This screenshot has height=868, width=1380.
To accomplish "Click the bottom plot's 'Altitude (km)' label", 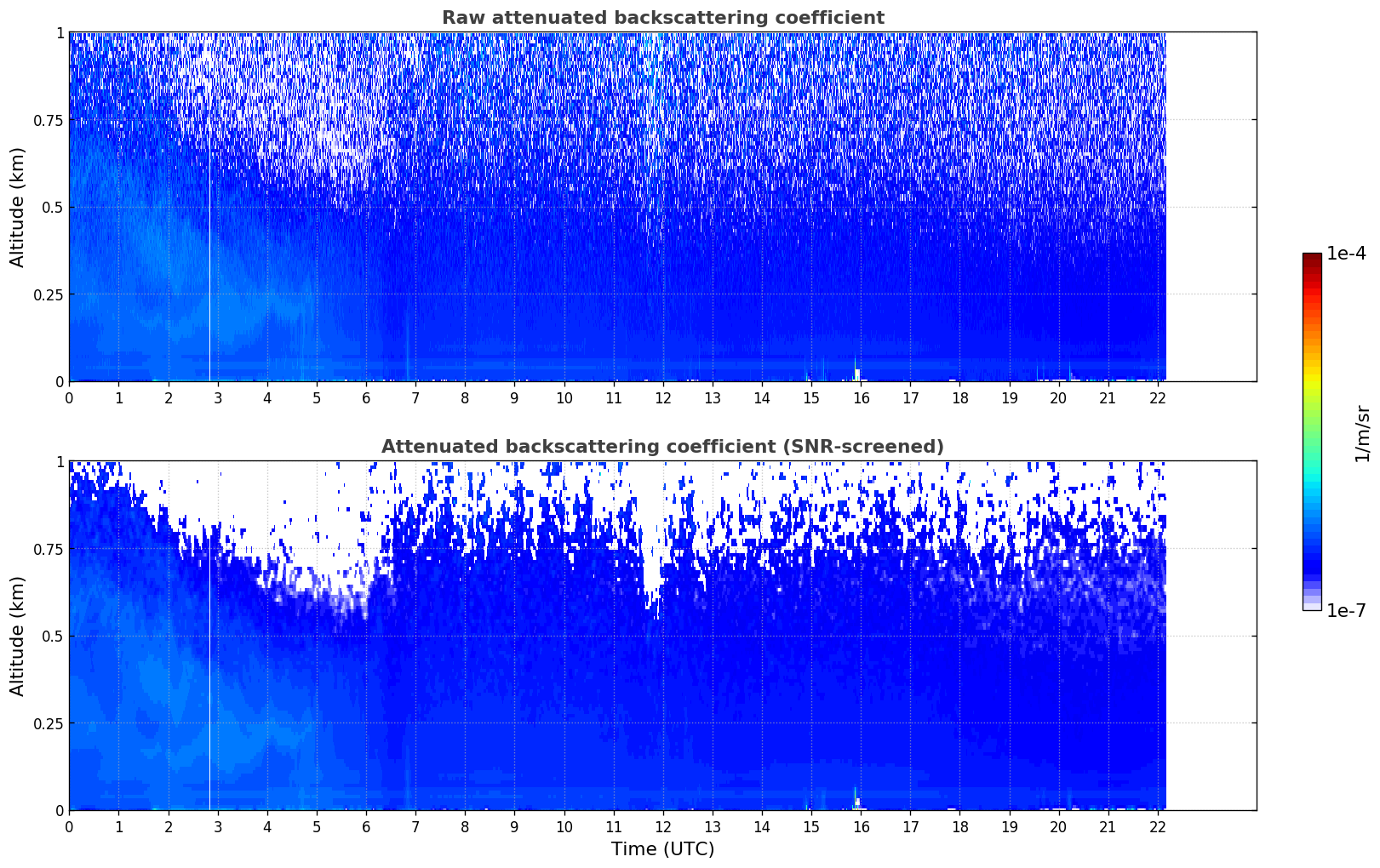I will (18, 636).
